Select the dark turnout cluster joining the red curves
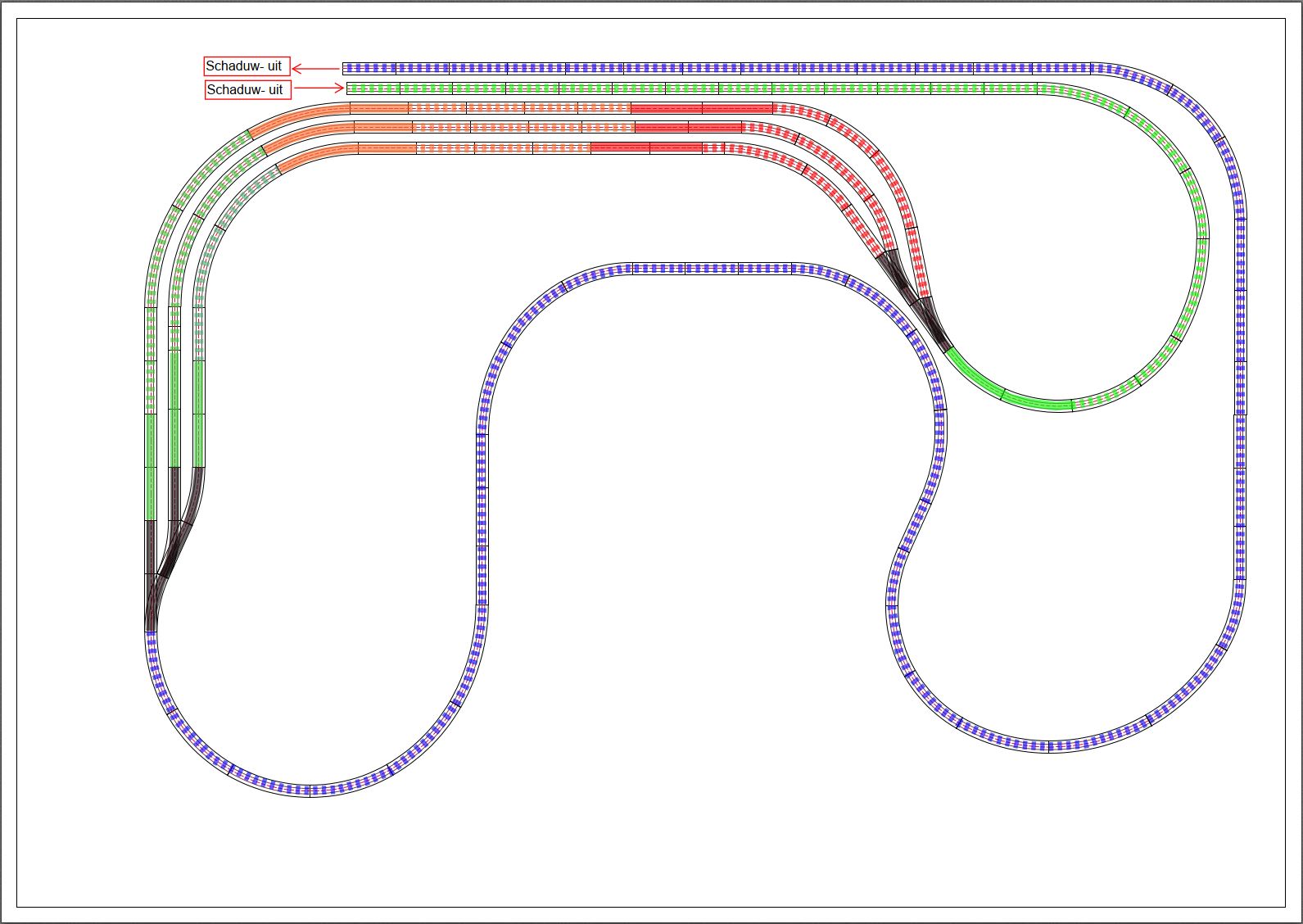The height and width of the screenshot is (924, 1303). tap(913, 301)
